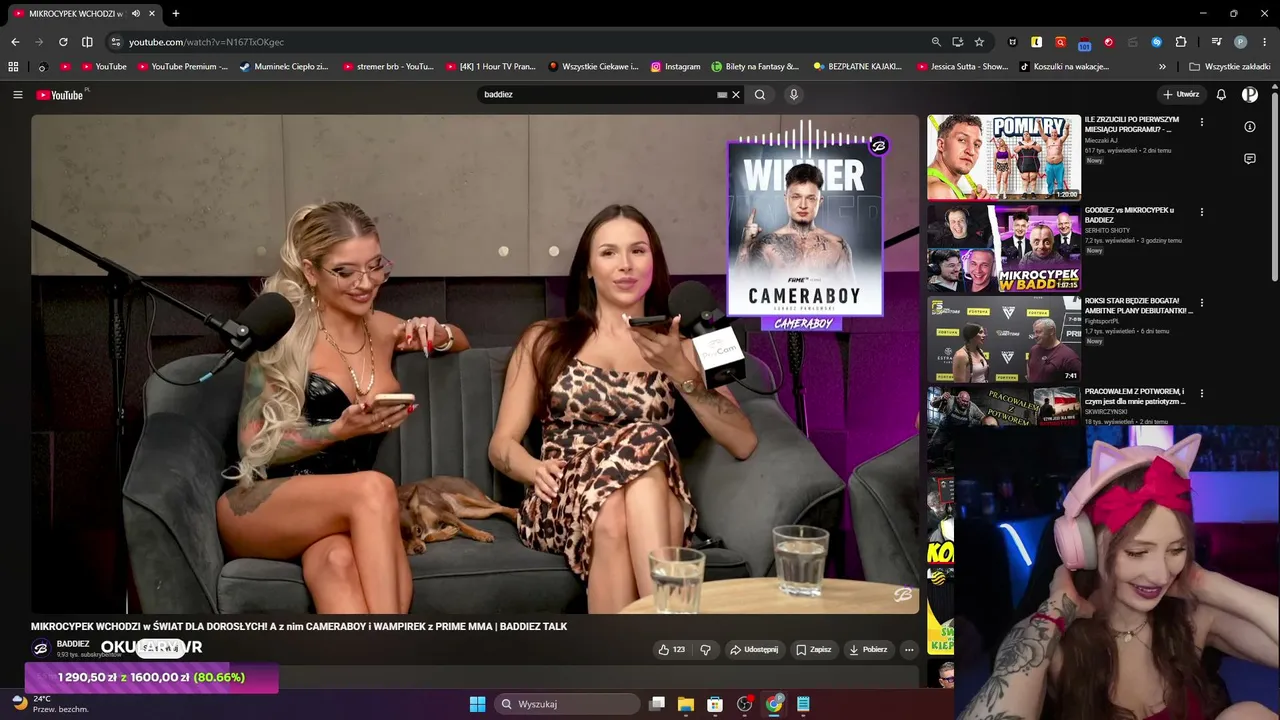The image size is (1280, 720).
Task: Open the Wszystkie zakładki folder
Action: point(1230,67)
